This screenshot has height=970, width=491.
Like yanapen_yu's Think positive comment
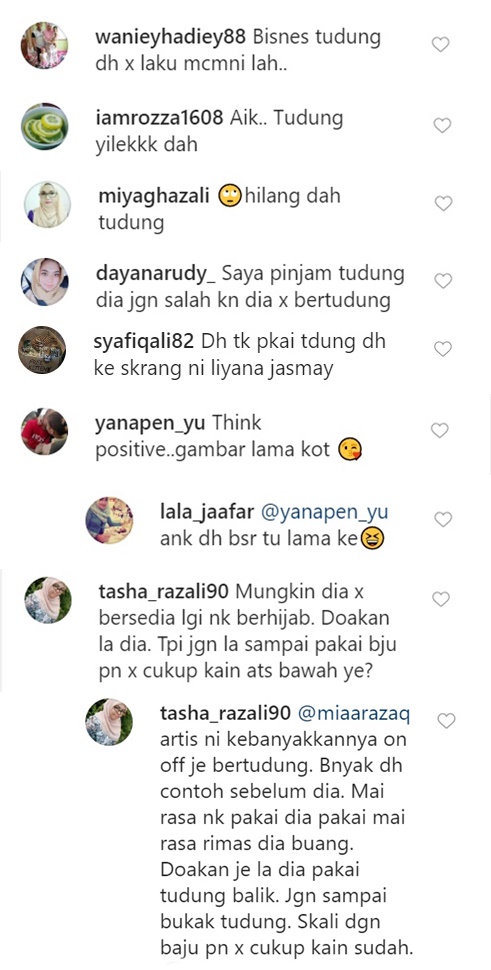(x=440, y=431)
